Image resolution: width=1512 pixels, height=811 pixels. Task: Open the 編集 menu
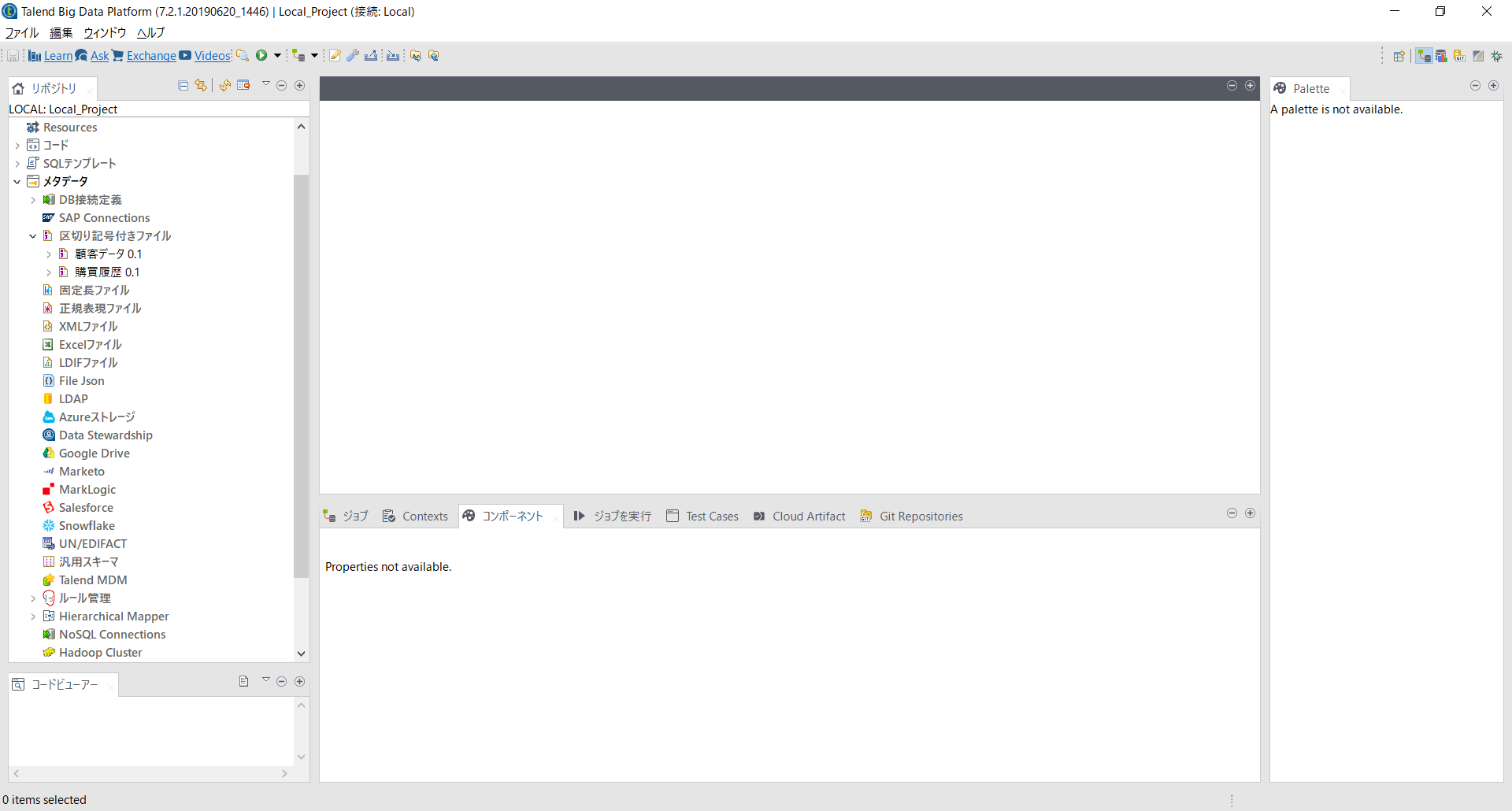61,33
